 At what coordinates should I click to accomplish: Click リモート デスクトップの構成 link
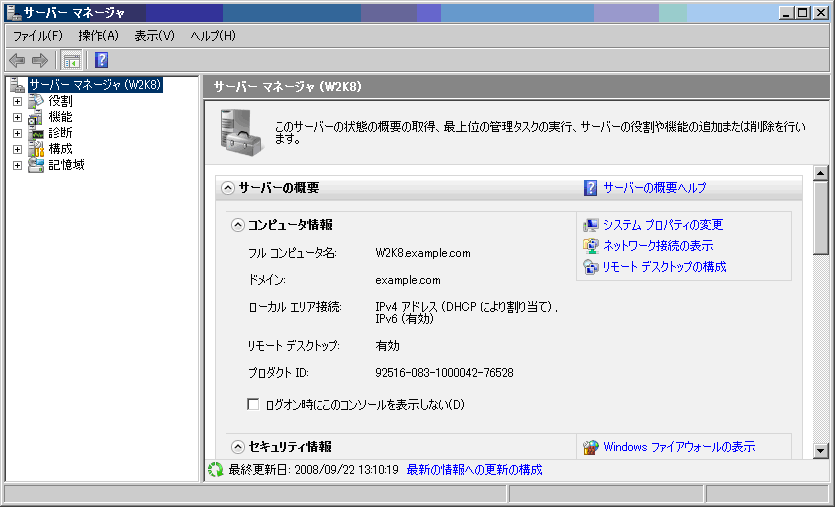coord(665,267)
